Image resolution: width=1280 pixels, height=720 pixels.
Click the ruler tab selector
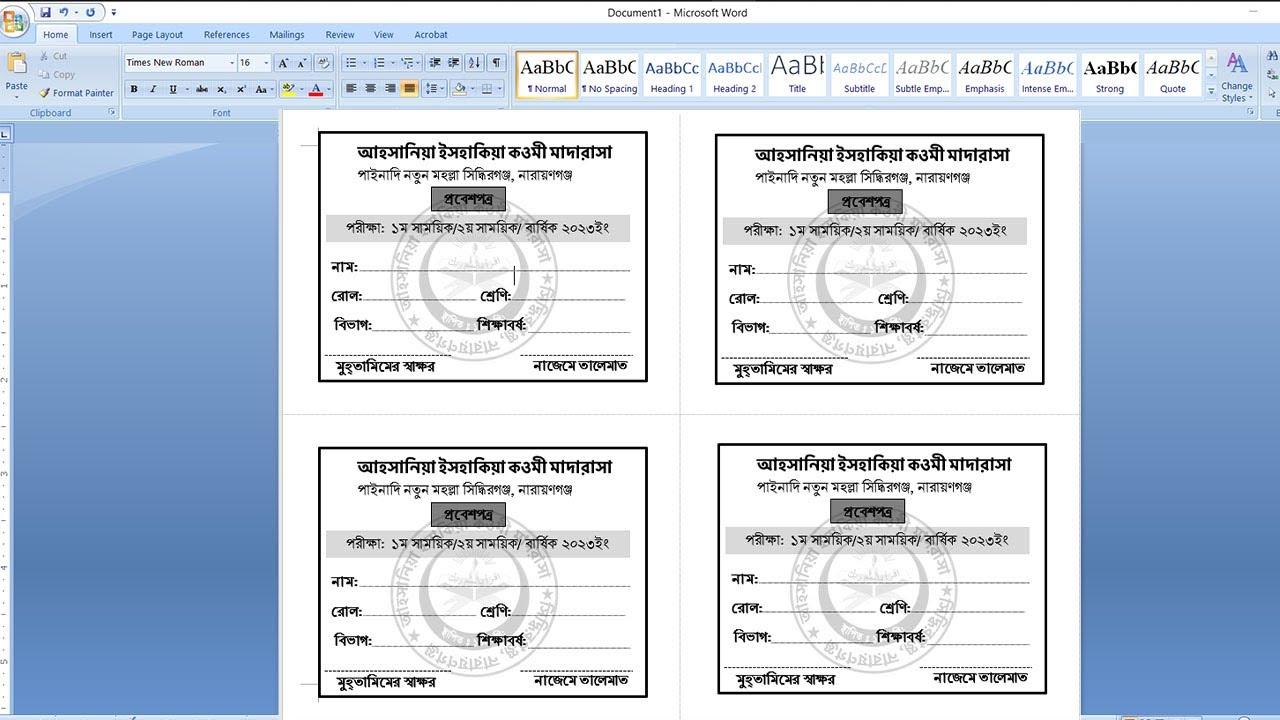coord(5,132)
